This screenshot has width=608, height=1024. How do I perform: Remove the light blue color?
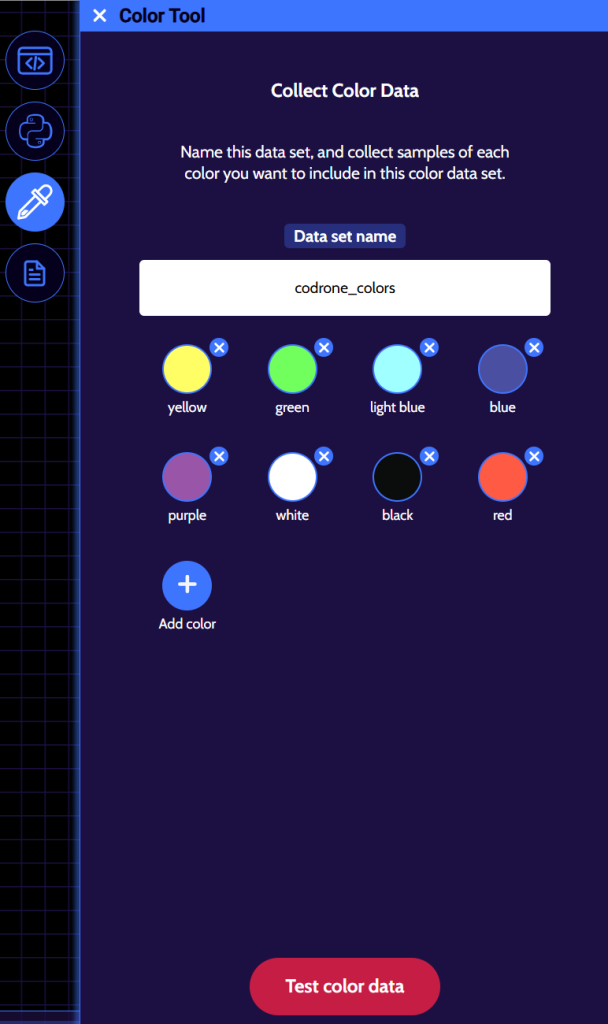click(429, 348)
